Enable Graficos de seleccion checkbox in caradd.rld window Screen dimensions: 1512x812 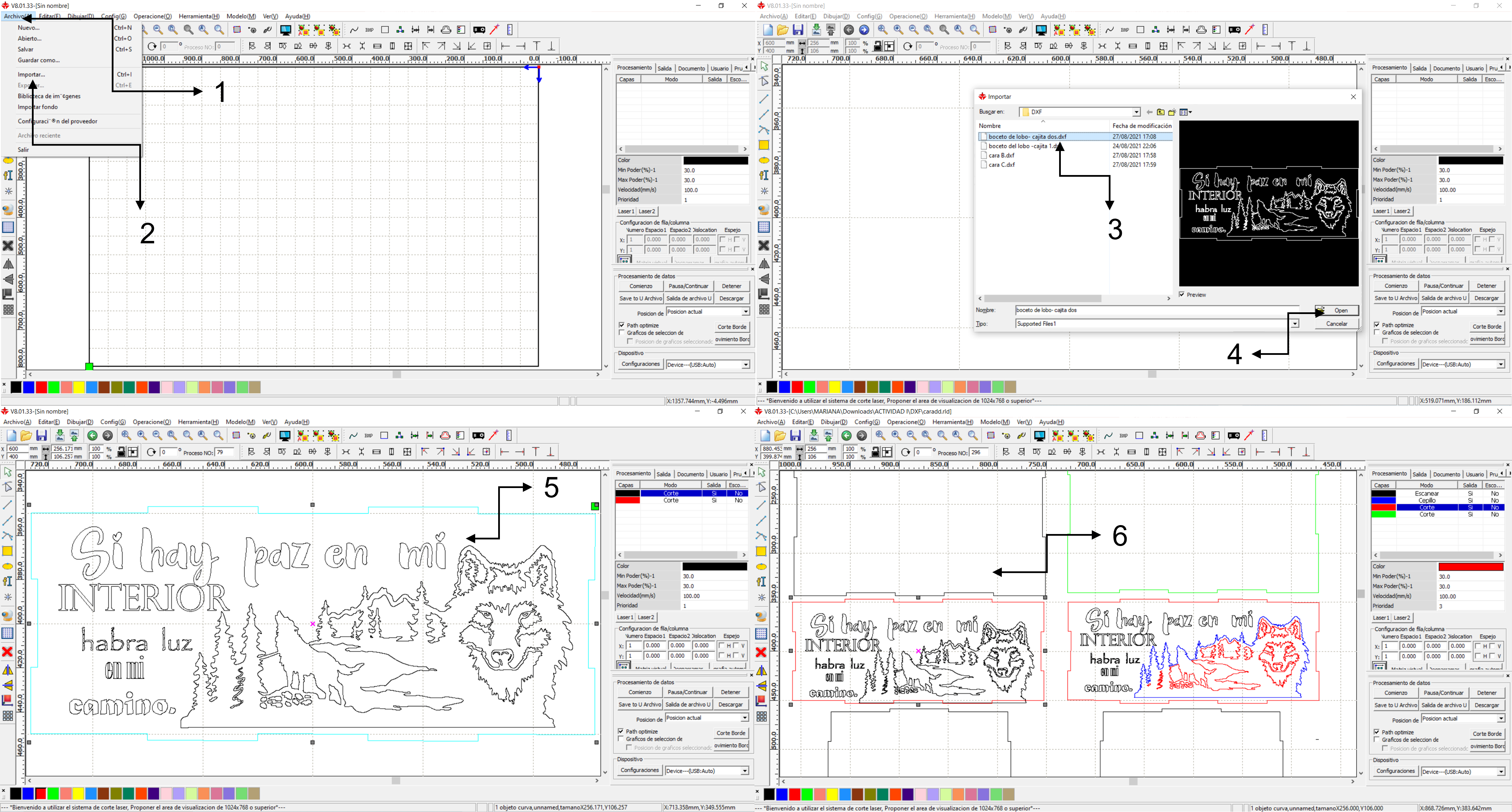[x=1377, y=740]
